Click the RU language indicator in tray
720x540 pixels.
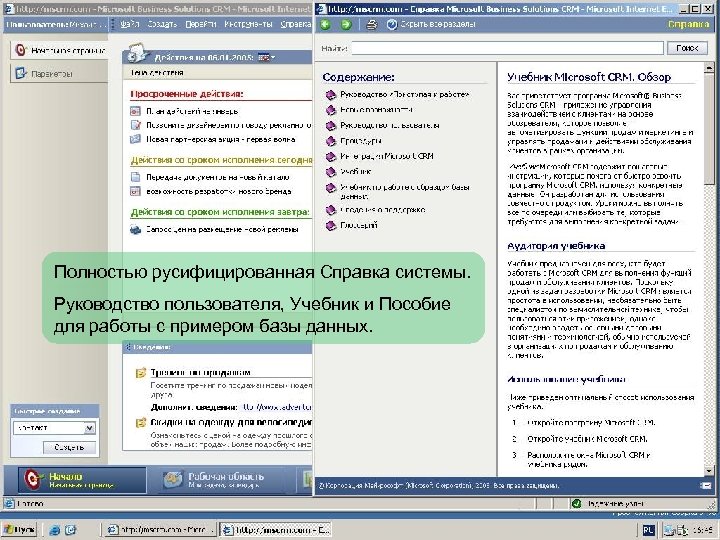point(648,530)
